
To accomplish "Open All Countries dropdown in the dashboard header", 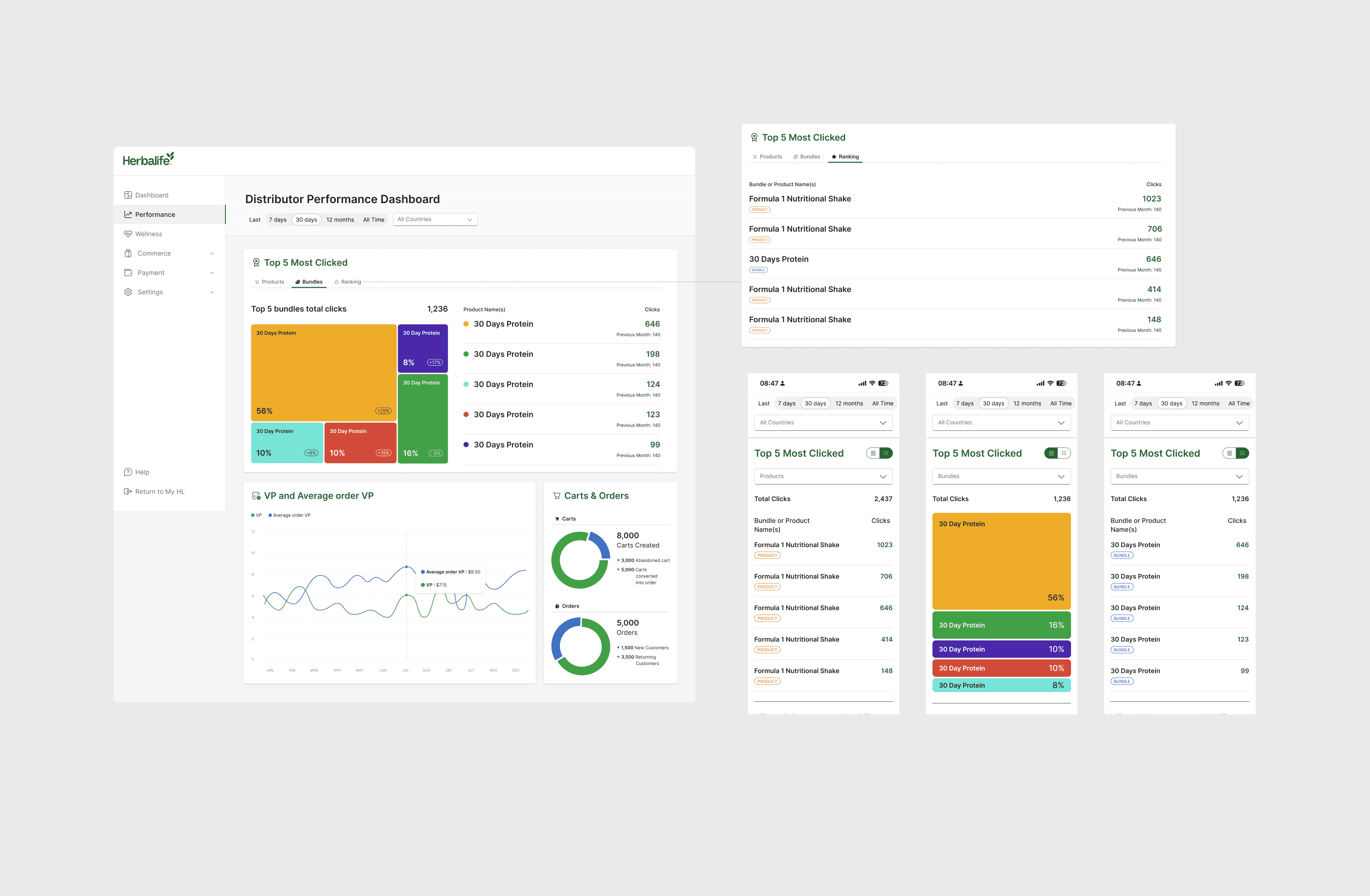I will click(x=435, y=219).
